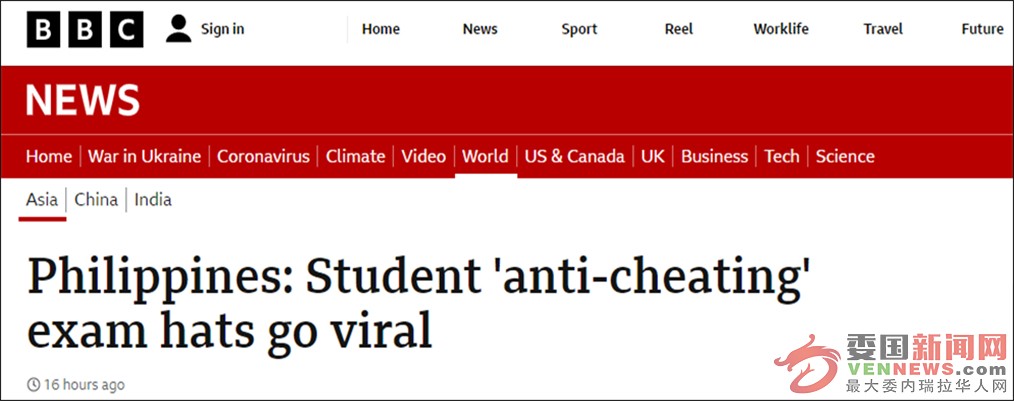Open the Sport section
This screenshot has width=1014, height=401.
579,29
